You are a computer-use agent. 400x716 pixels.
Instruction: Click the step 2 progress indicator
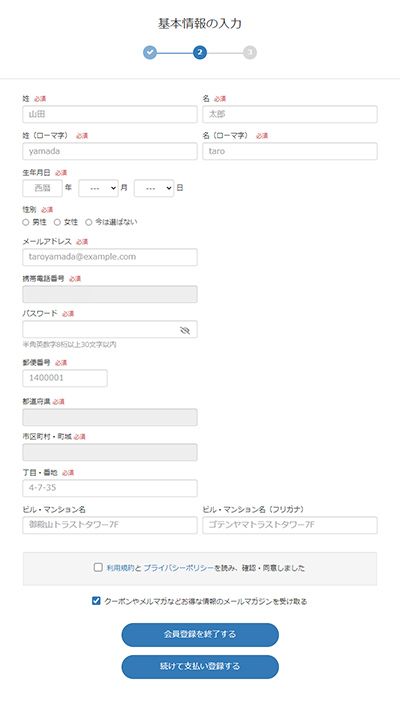pyautogui.click(x=200, y=53)
